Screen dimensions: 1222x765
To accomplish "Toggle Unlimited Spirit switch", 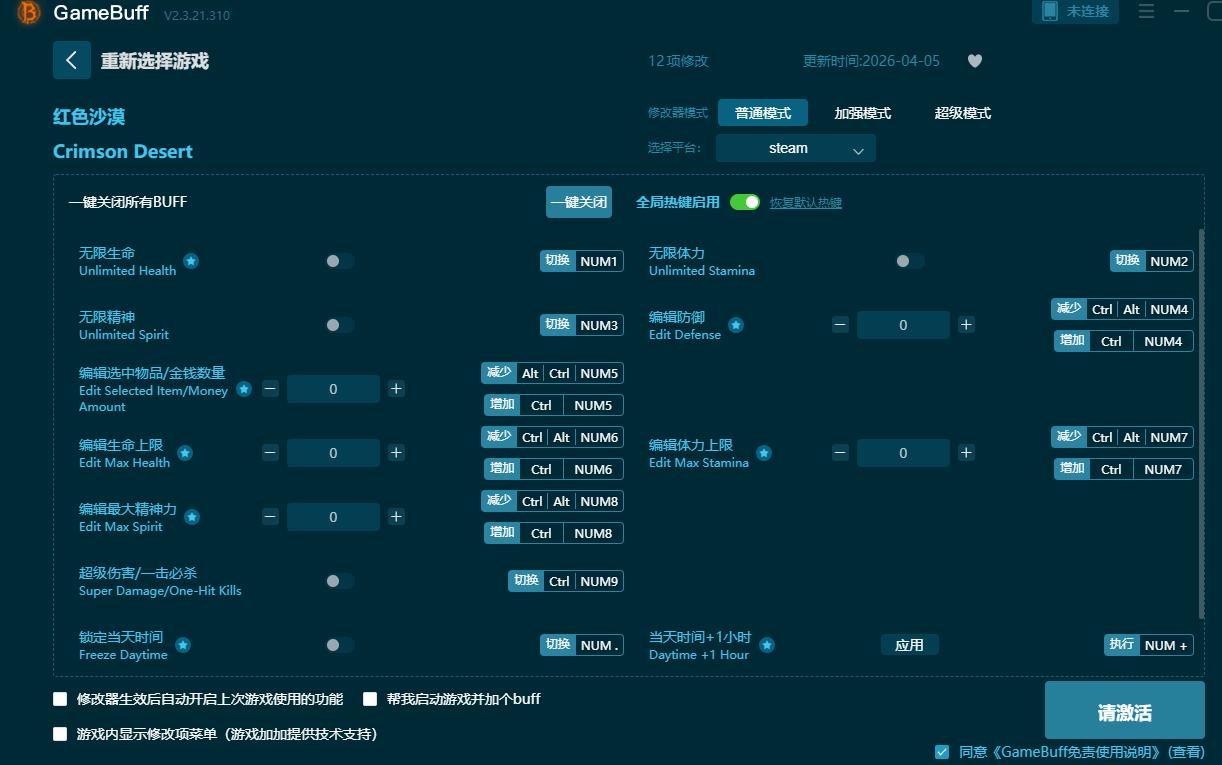I will (339, 325).
